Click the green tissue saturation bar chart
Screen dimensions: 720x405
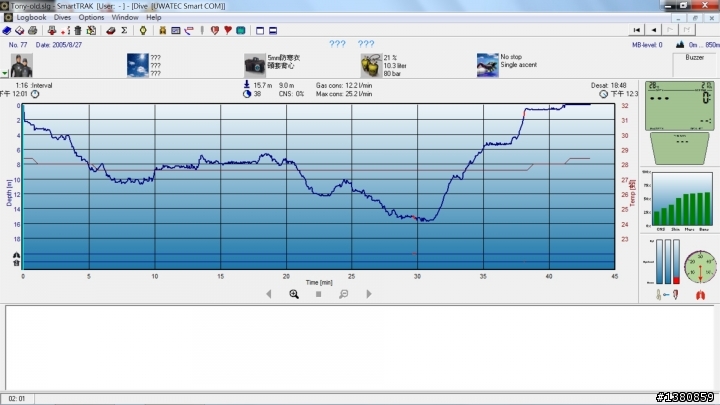click(x=682, y=199)
